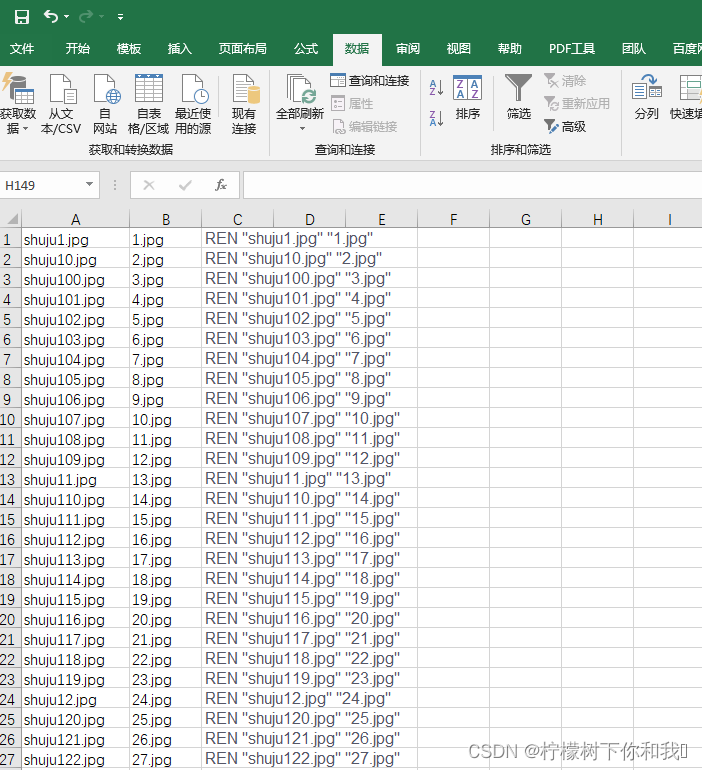Select column G header
Image resolution: width=702 pixels, height=770 pixels.
click(x=526, y=219)
